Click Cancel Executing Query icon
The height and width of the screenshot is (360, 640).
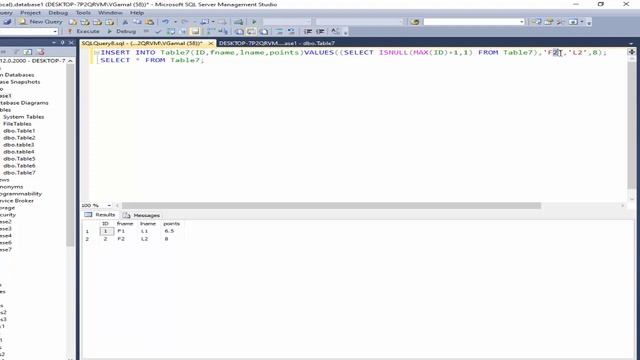146,31
